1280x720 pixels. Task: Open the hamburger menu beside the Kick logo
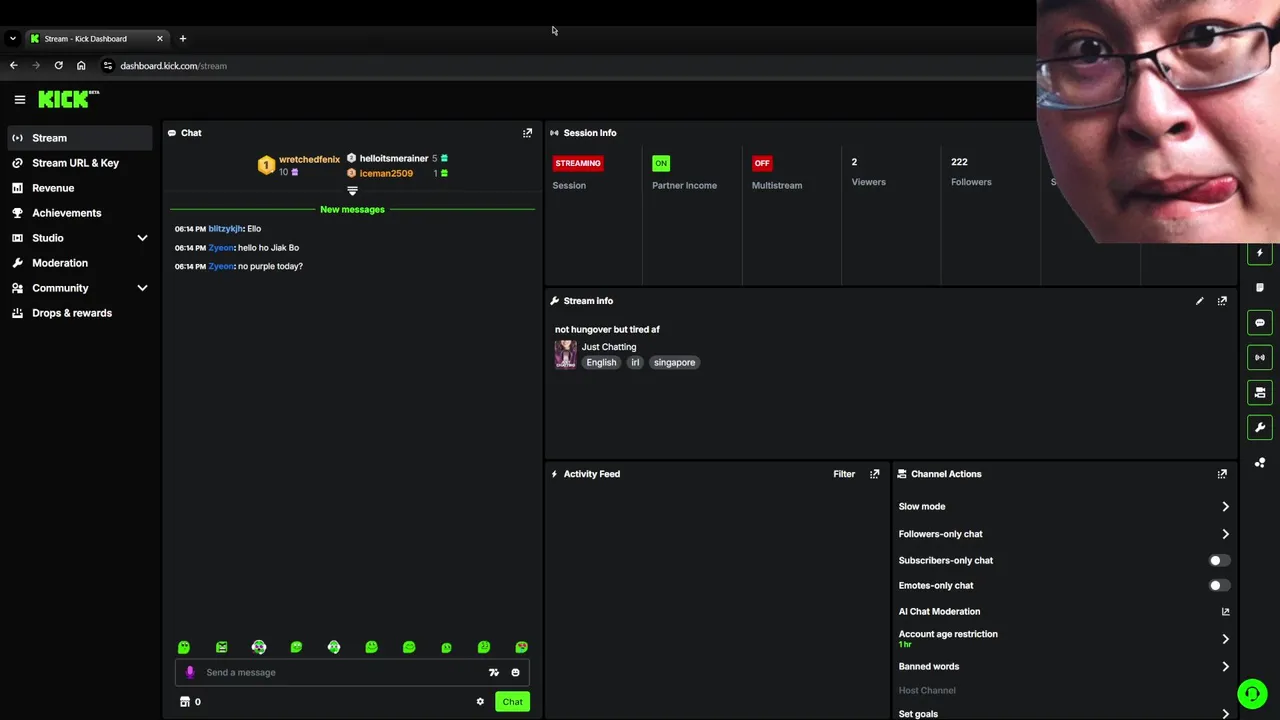click(19, 99)
